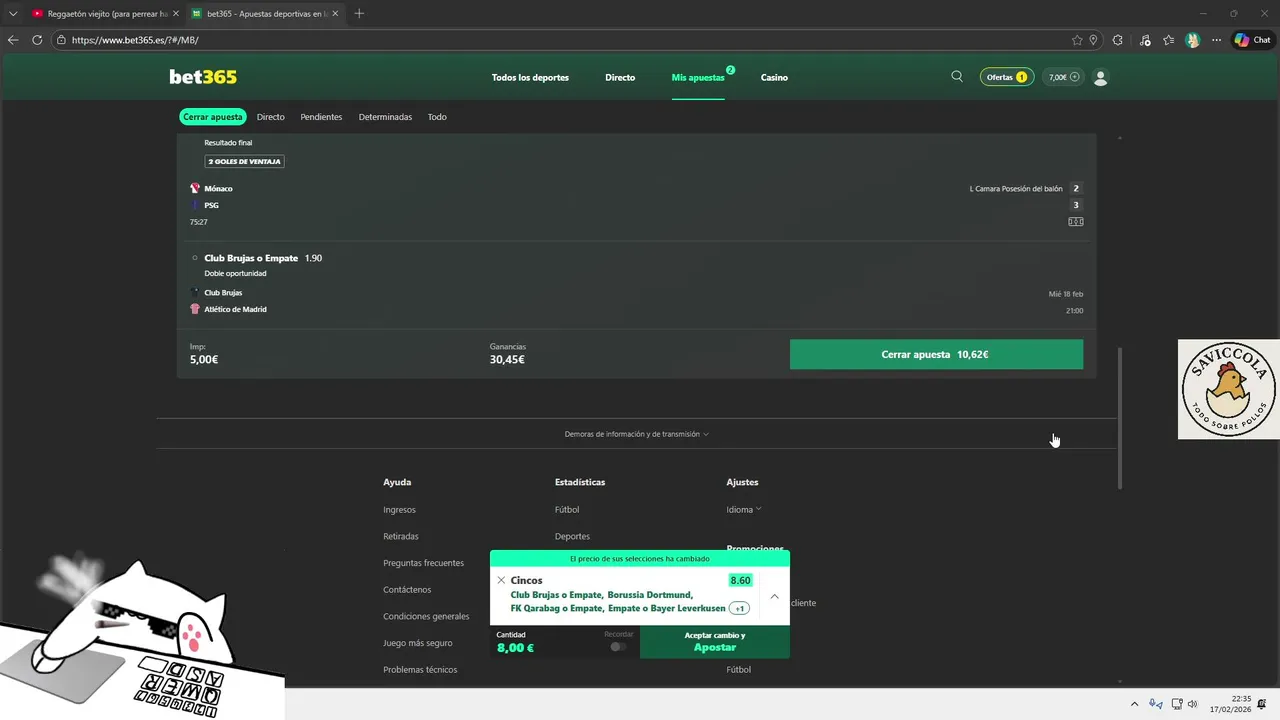Click the Mónaco team crest icon

click(x=195, y=188)
